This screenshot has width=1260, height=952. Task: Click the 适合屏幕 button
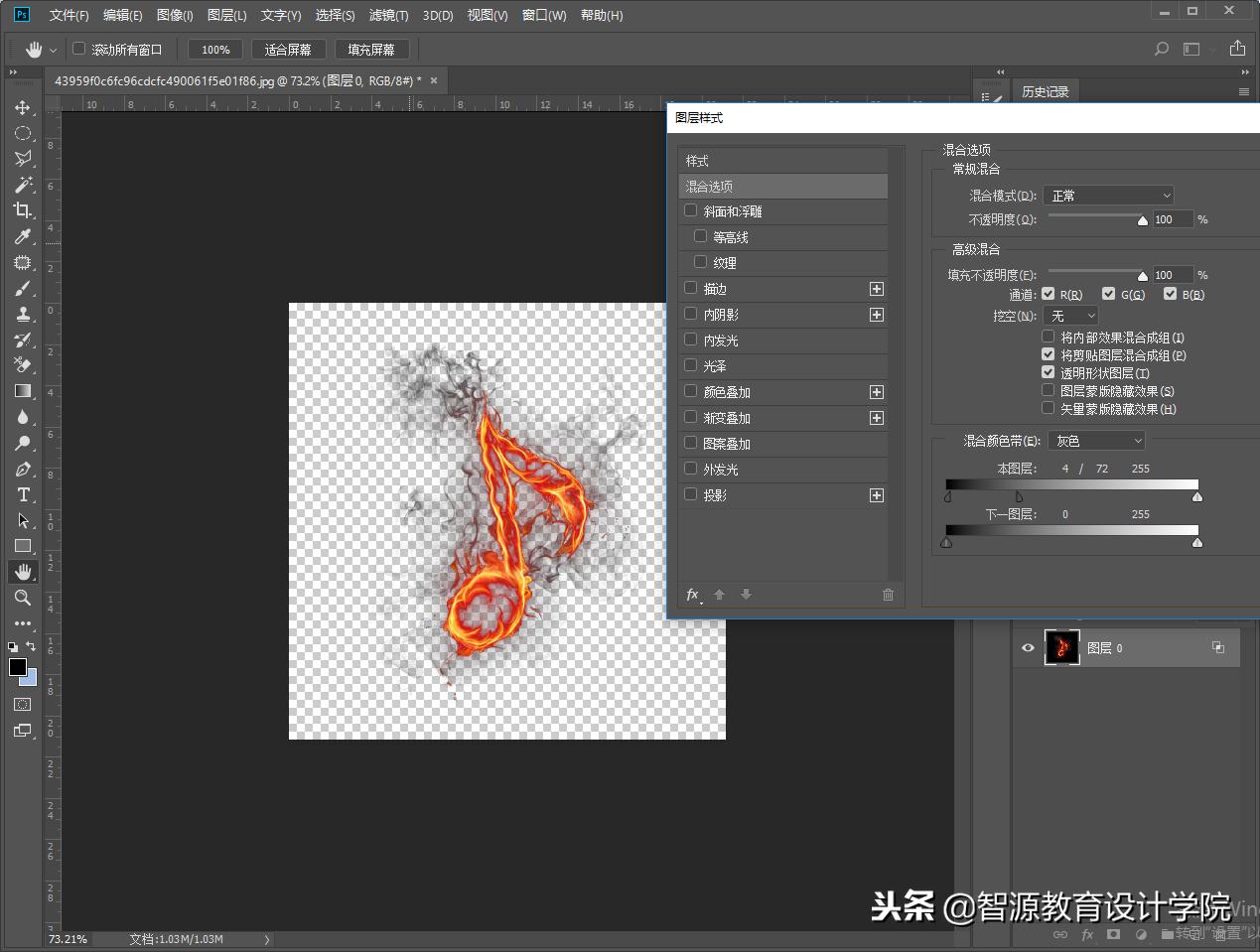(x=288, y=50)
